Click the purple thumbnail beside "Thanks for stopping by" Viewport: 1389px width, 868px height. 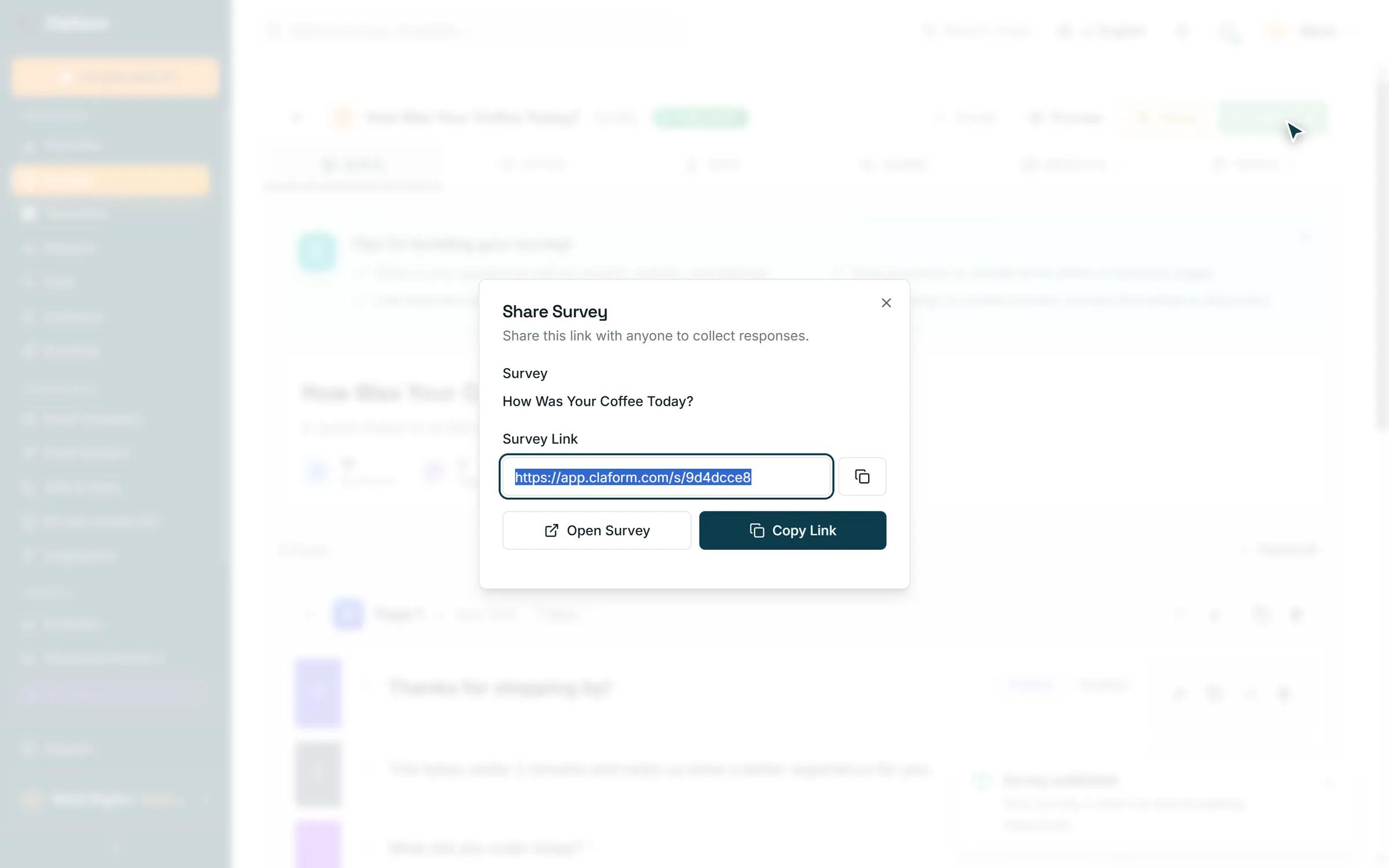click(318, 692)
